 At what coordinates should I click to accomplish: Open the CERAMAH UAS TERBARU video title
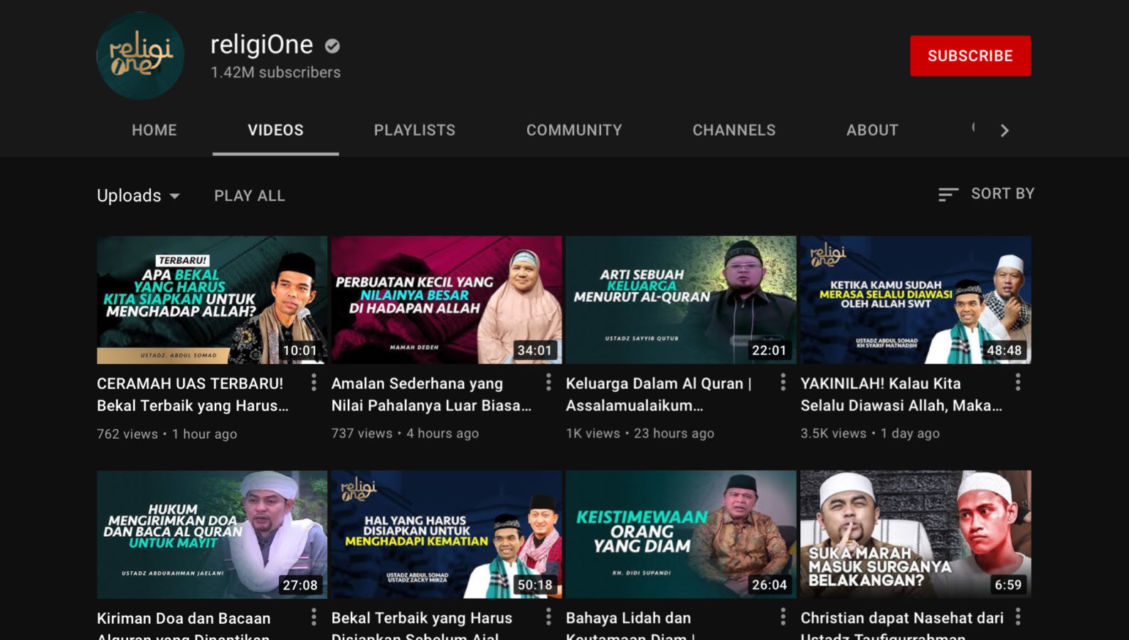(192, 395)
